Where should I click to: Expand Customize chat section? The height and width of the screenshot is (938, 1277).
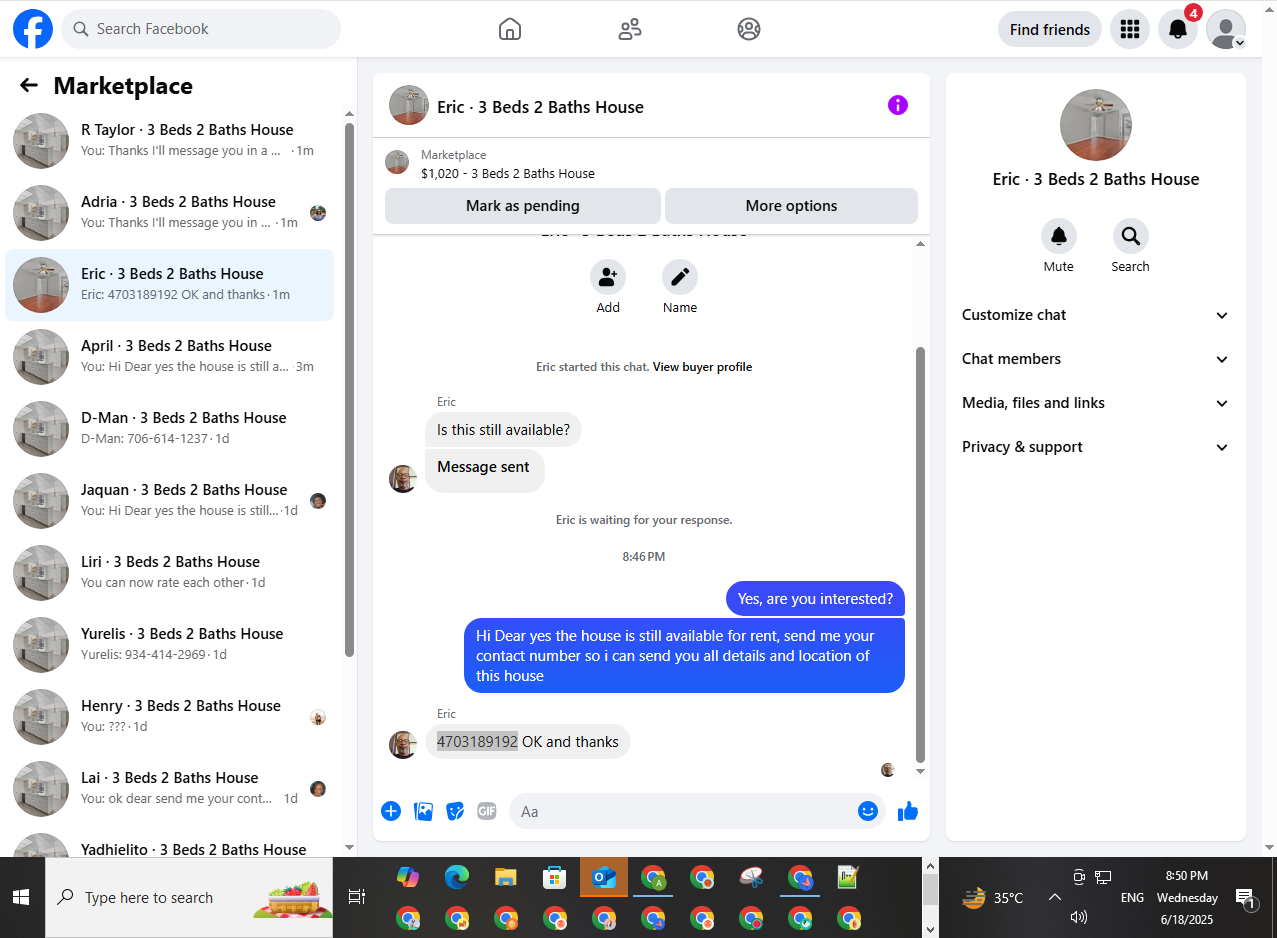1096,315
